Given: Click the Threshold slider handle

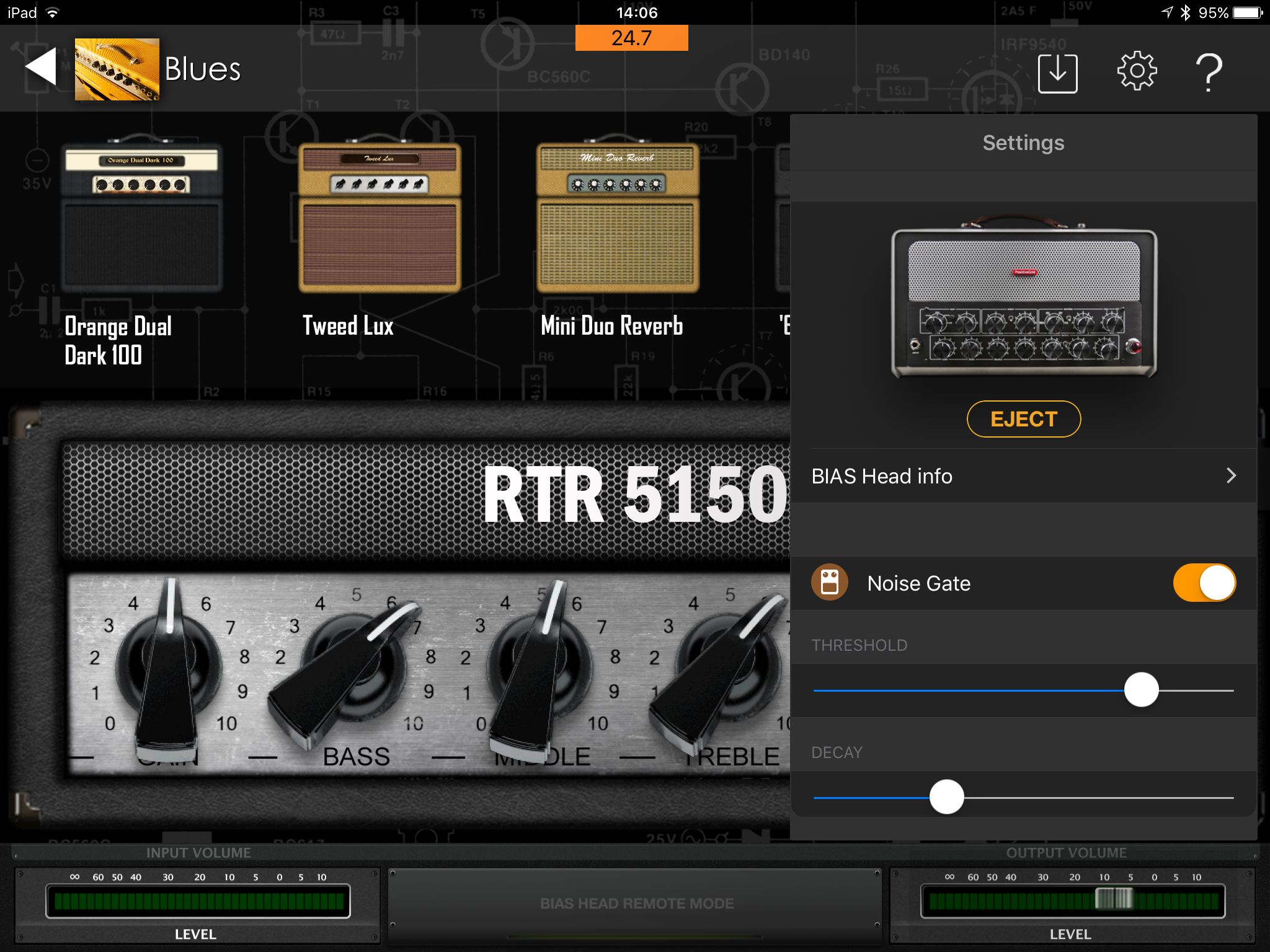Looking at the screenshot, I should (1141, 690).
